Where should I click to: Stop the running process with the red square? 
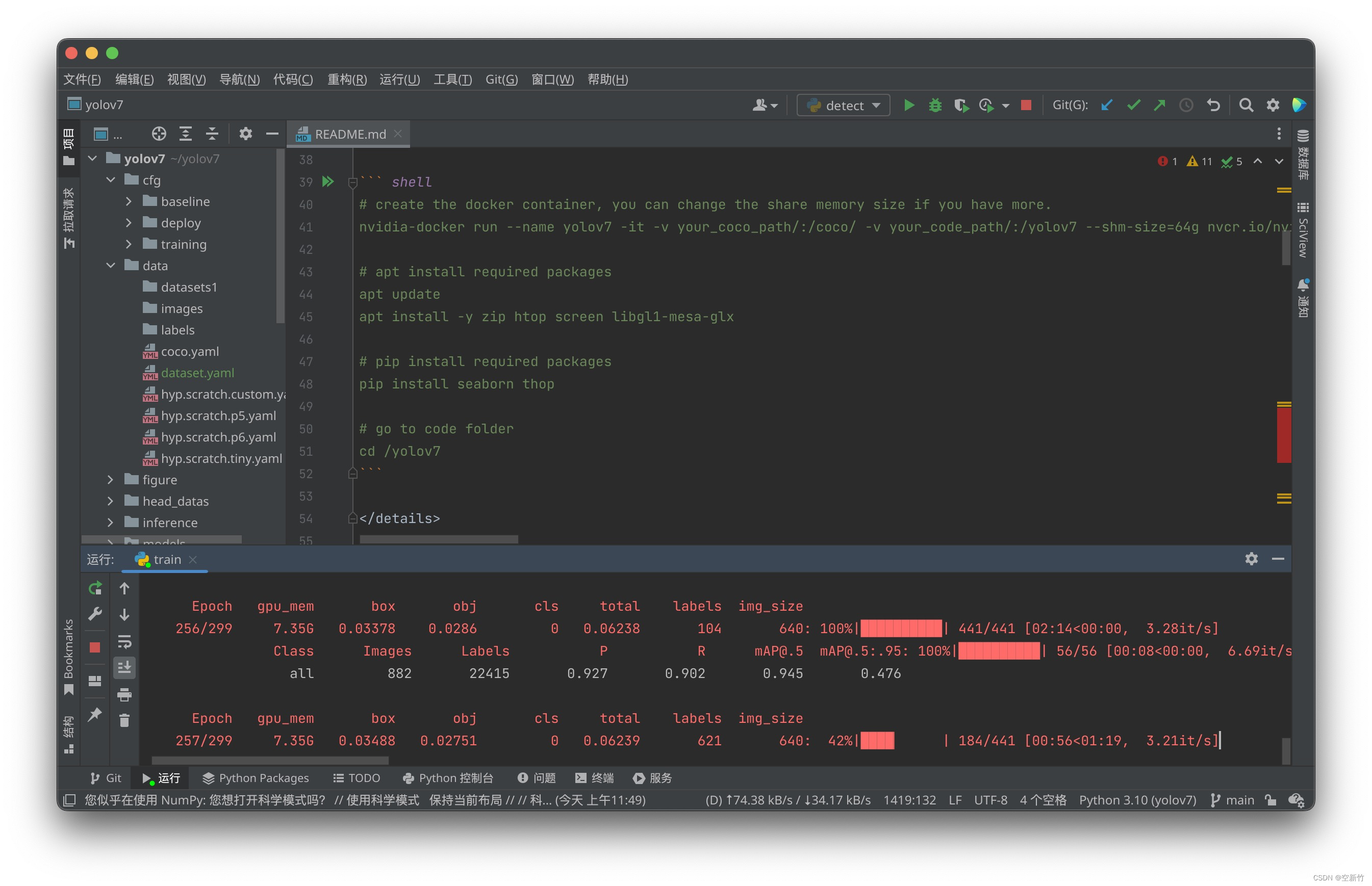pos(1026,106)
